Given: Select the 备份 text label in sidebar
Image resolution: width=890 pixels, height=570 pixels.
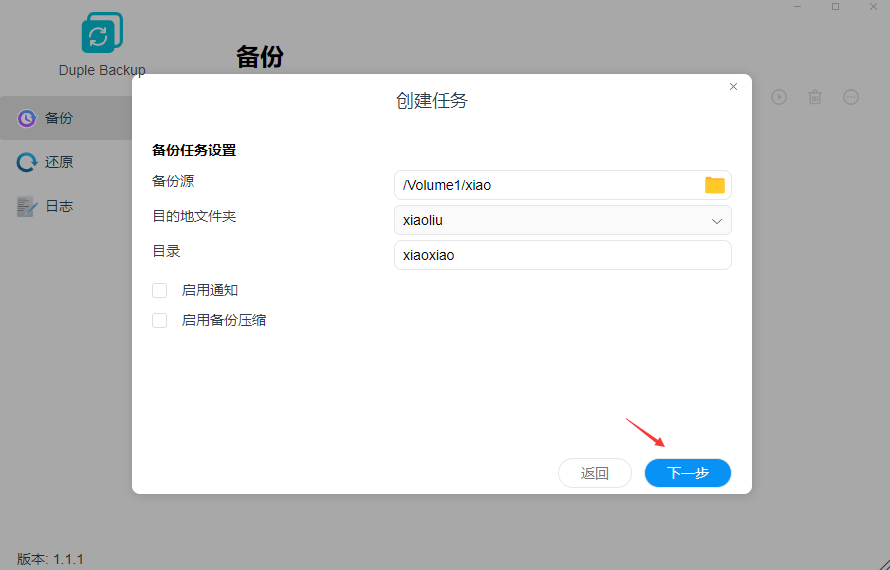Looking at the screenshot, I should pyautogui.click(x=59, y=118).
